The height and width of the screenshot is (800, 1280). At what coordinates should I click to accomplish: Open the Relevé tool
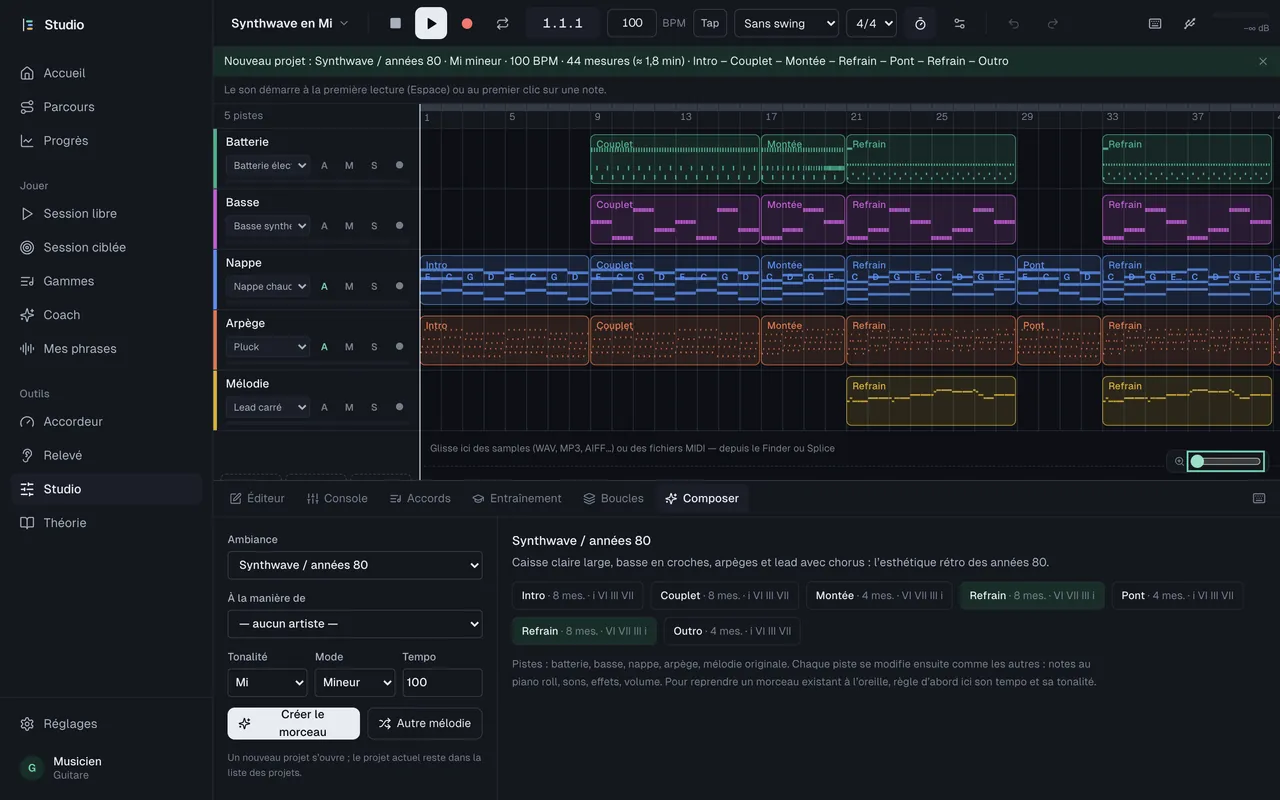[106, 456]
